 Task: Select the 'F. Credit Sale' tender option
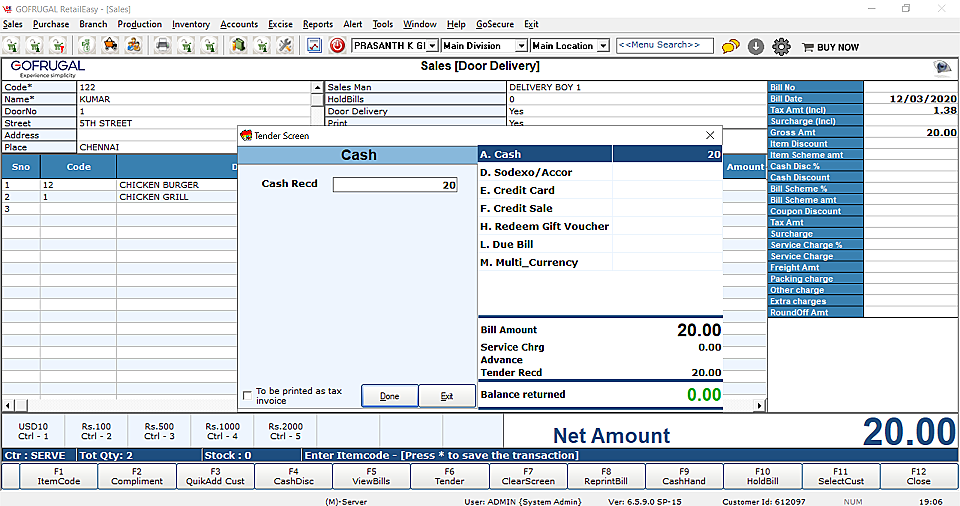tap(600, 208)
